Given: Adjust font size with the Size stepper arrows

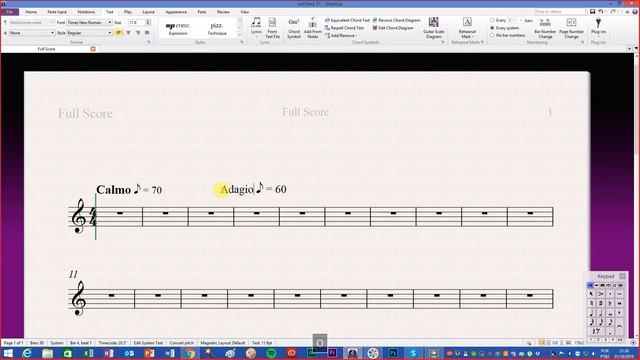Looking at the screenshot, I should point(148,22).
